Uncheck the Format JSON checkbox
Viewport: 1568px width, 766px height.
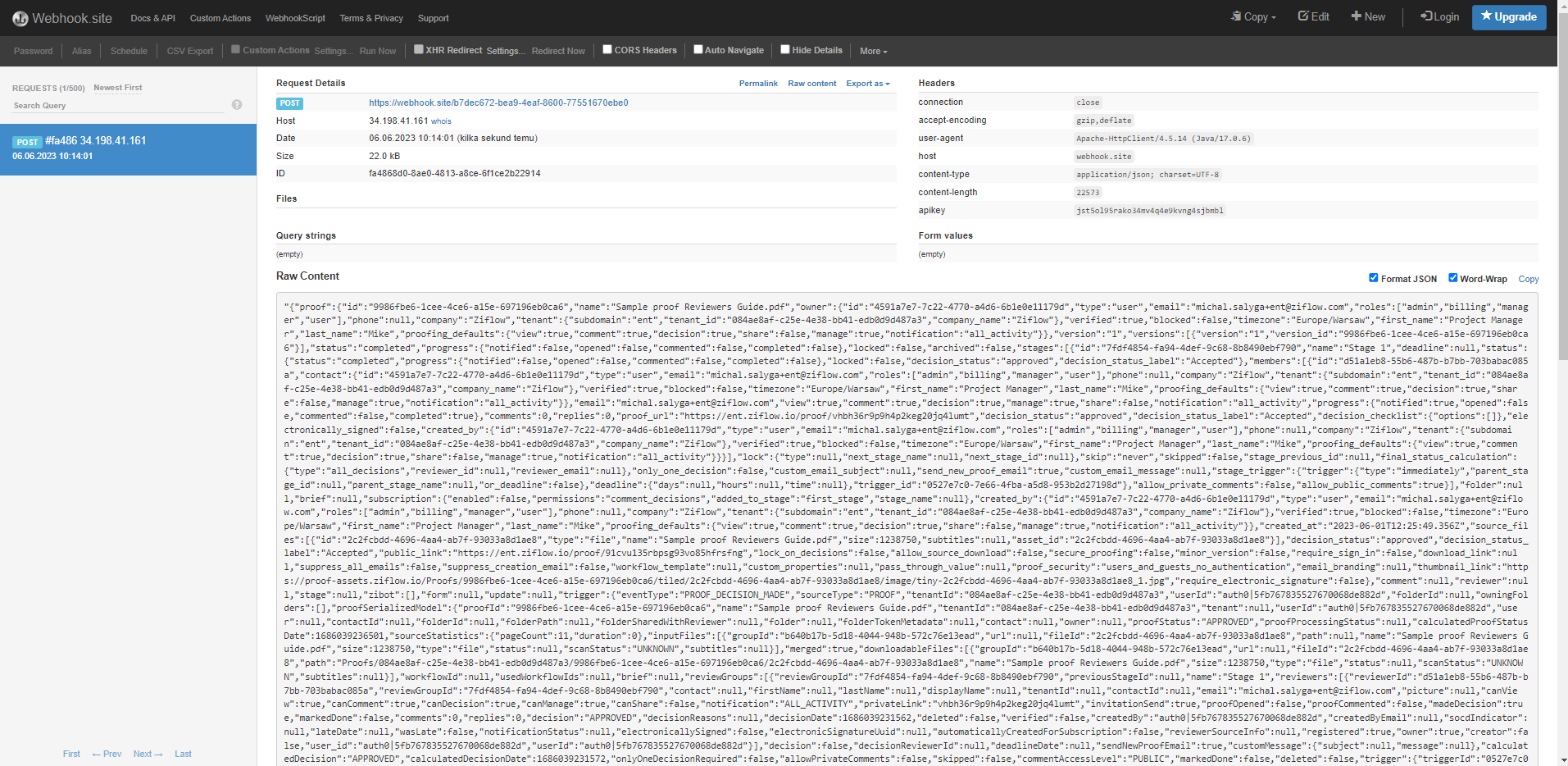pos(1374,278)
